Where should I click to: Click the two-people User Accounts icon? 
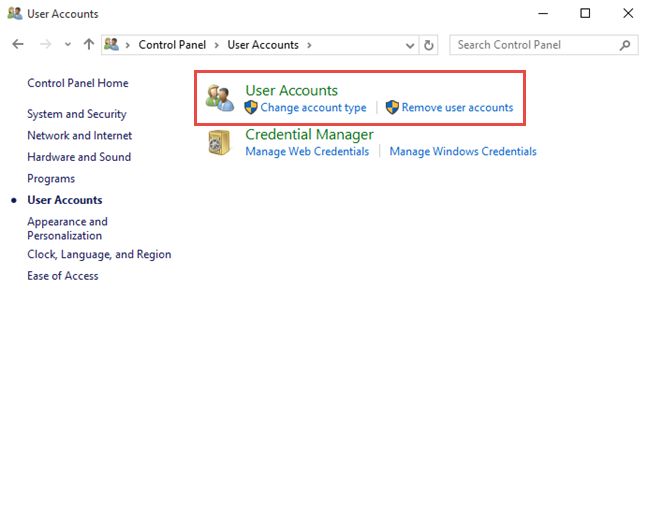[220, 98]
